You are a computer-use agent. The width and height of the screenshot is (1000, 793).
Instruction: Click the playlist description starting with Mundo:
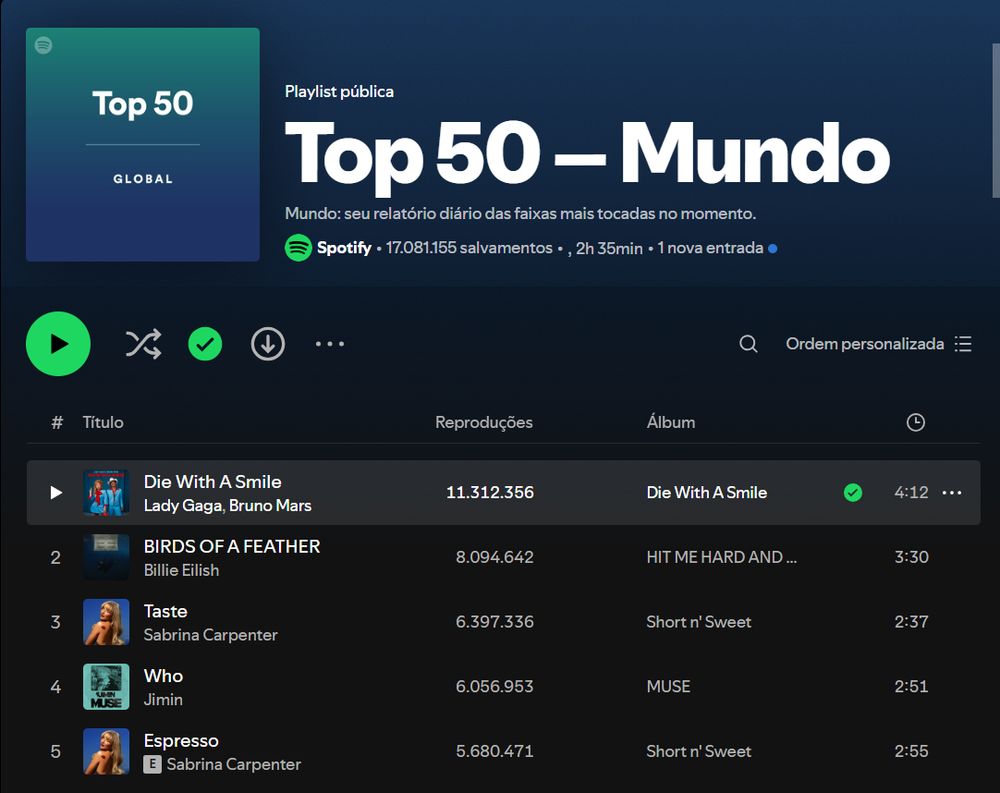(x=520, y=213)
